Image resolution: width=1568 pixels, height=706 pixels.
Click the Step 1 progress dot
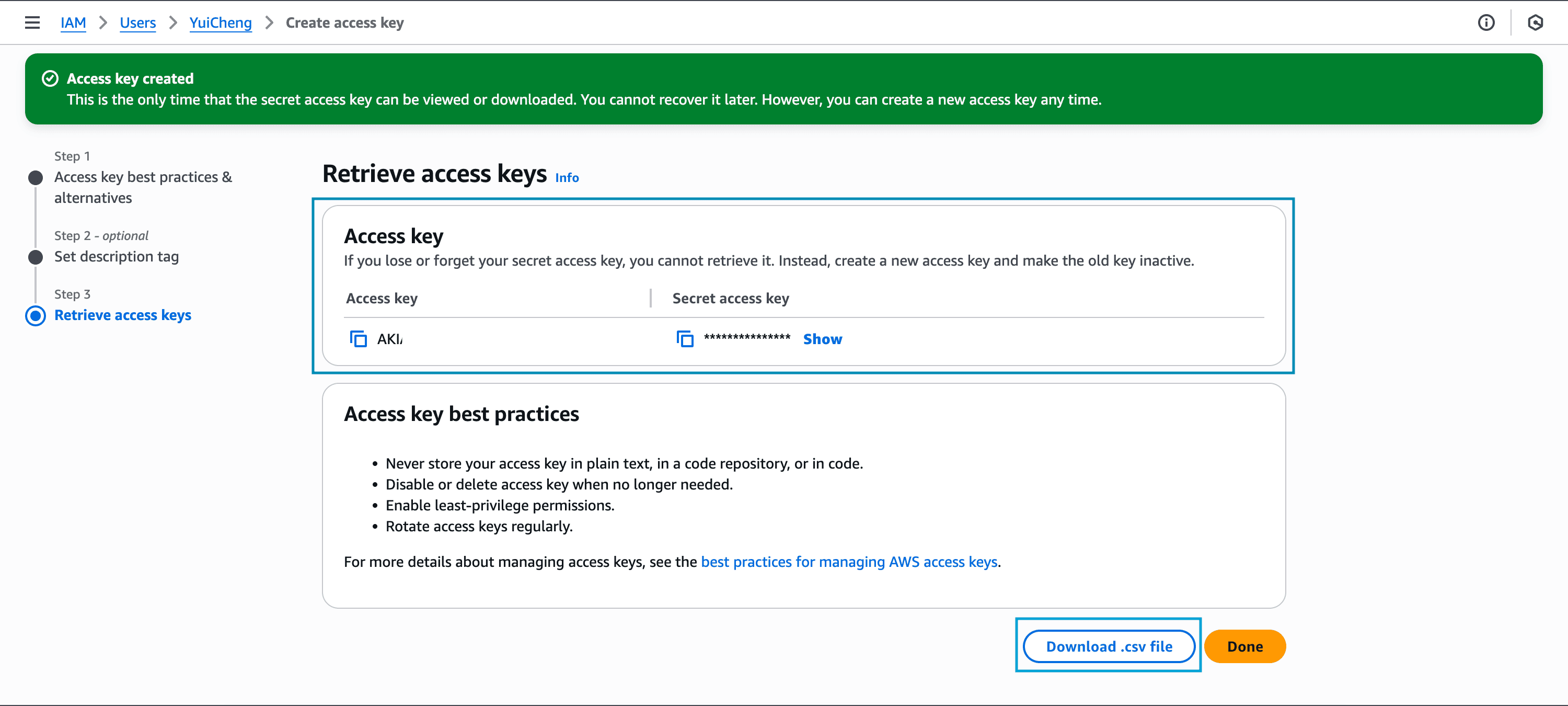coord(36,178)
